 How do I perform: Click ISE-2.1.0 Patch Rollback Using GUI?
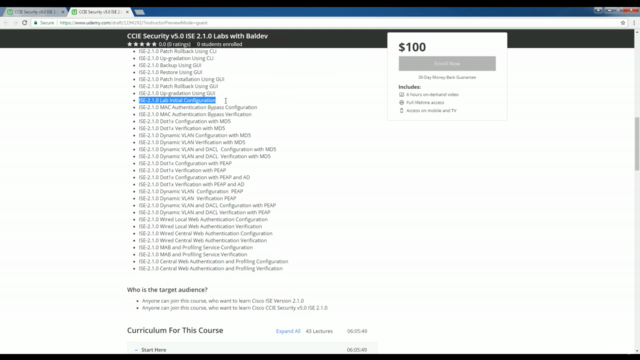coord(178,86)
